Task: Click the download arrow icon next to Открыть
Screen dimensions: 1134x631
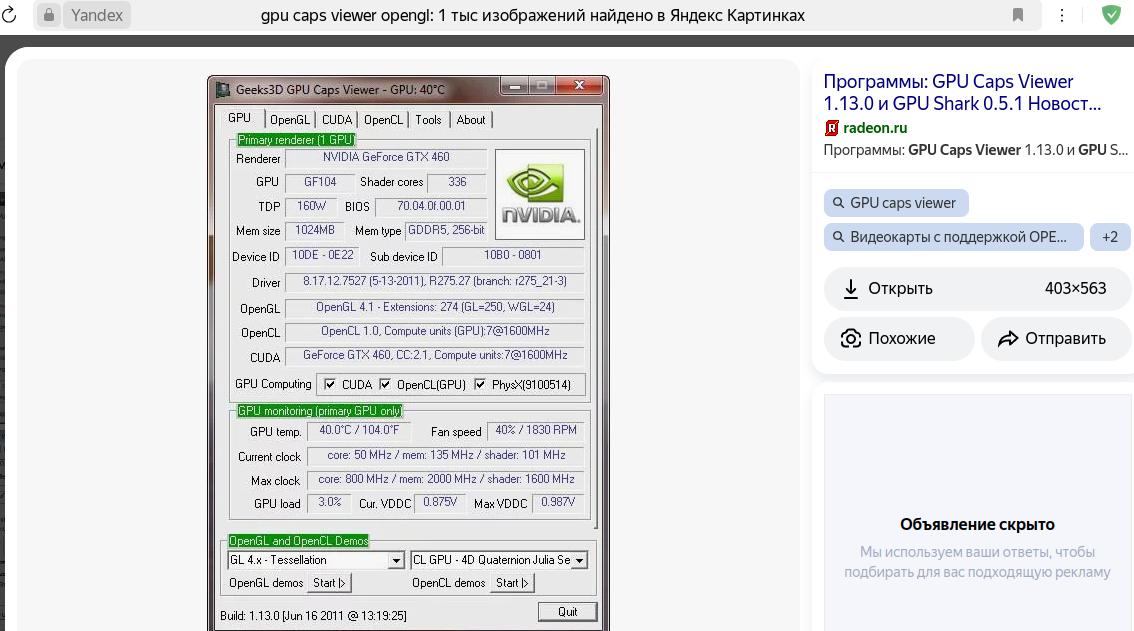Action: [x=851, y=289]
